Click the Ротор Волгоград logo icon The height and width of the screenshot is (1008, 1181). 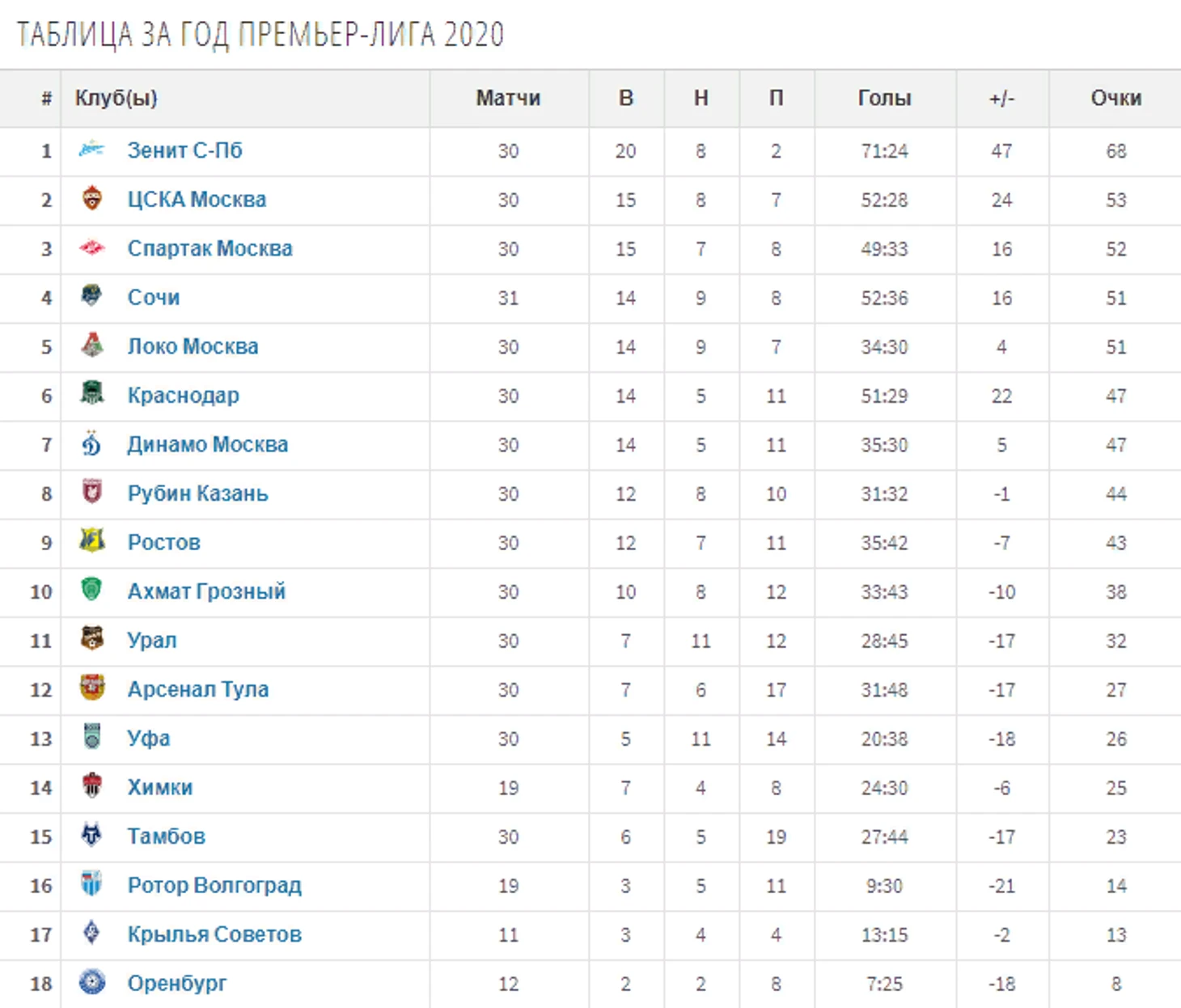(x=91, y=883)
